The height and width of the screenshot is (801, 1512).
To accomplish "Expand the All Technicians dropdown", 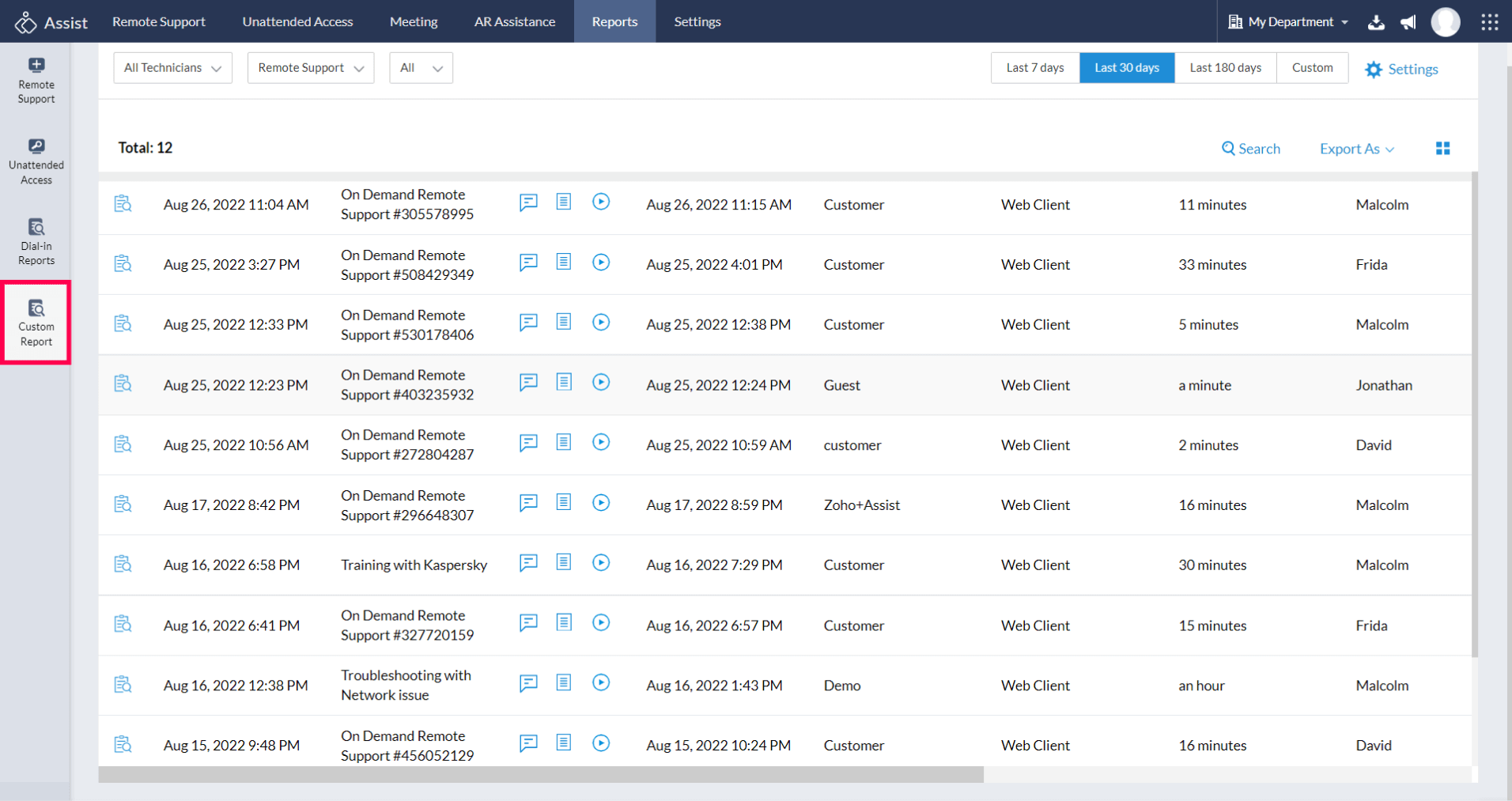I will point(172,68).
